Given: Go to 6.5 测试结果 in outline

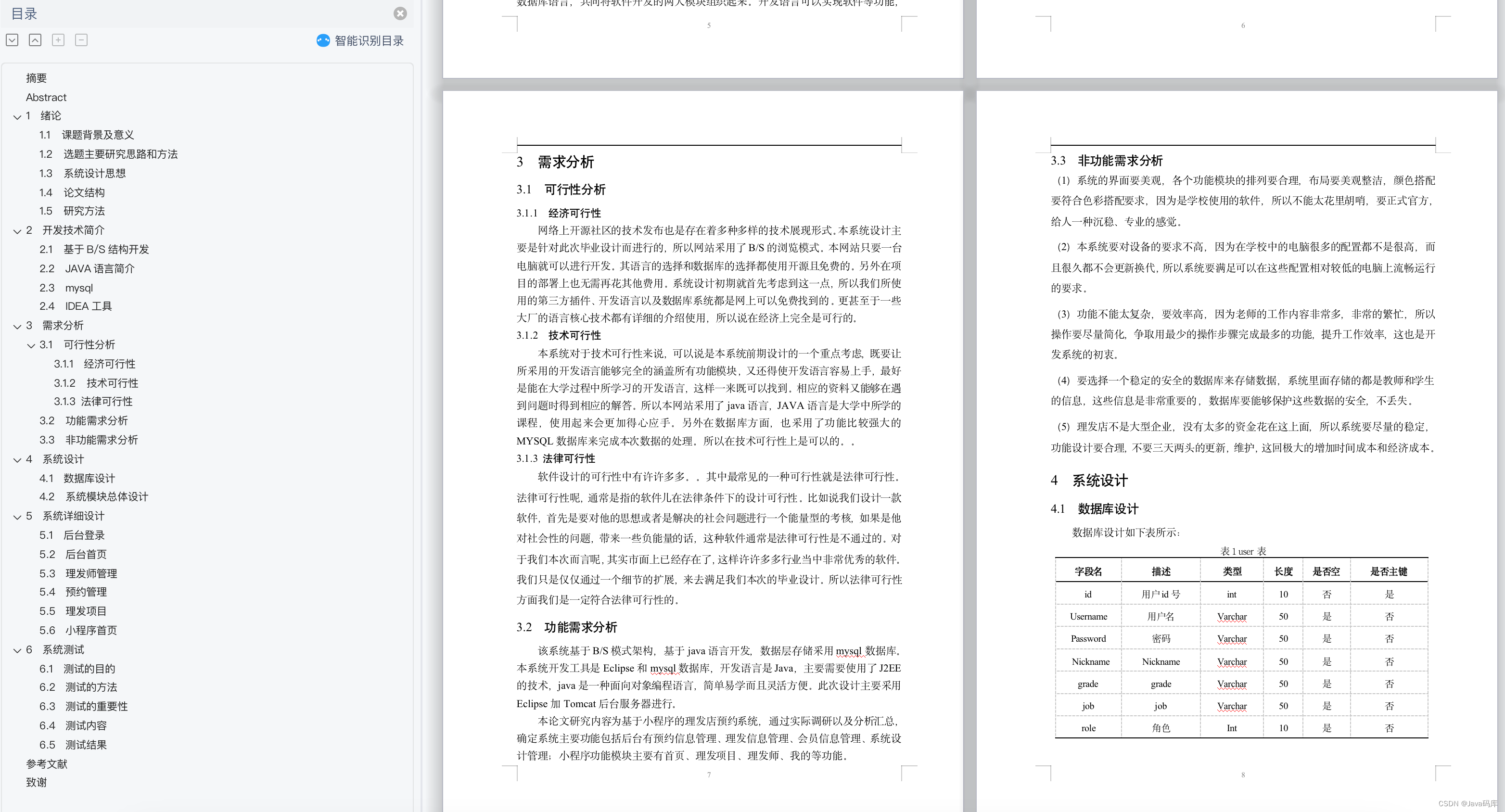Looking at the screenshot, I should (x=73, y=745).
